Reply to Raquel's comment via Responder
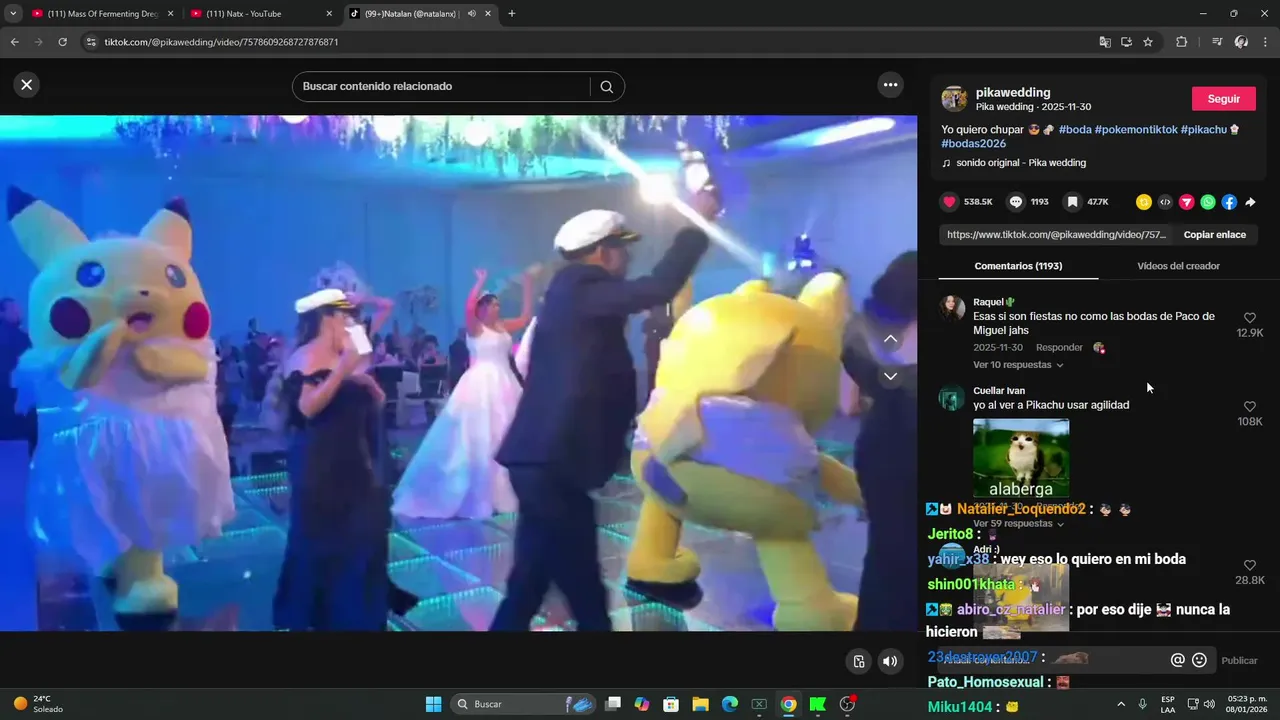1280x720 pixels. click(1059, 348)
